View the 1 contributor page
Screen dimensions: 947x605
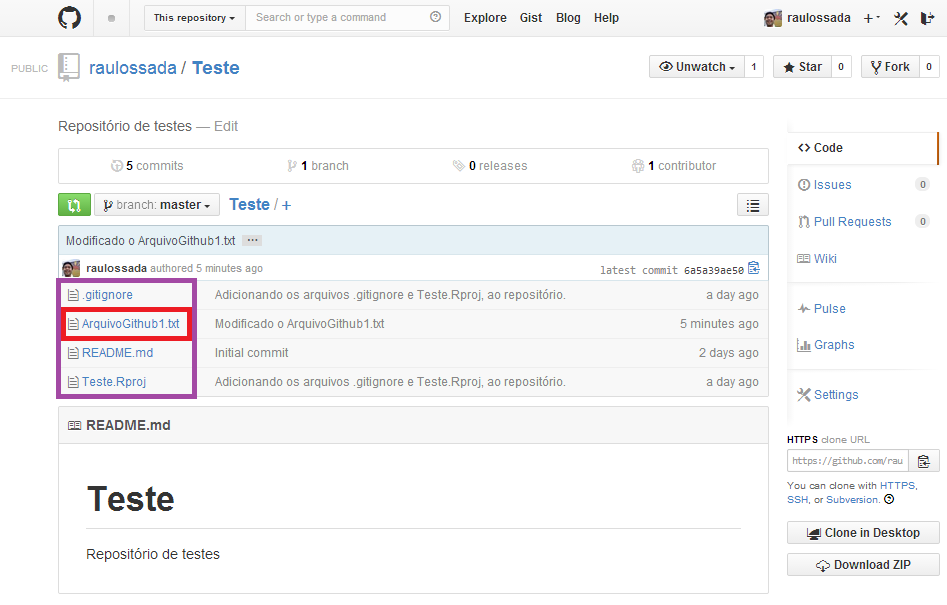click(674, 165)
